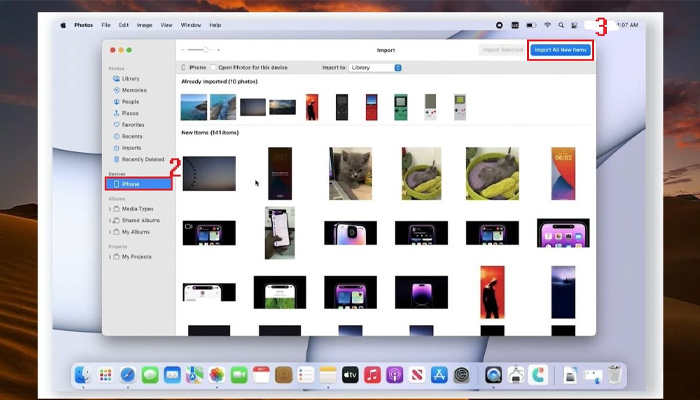This screenshot has height=400, width=700.
Task: Select the first coastline already-imported thumbnail
Action: pyautogui.click(x=194, y=107)
